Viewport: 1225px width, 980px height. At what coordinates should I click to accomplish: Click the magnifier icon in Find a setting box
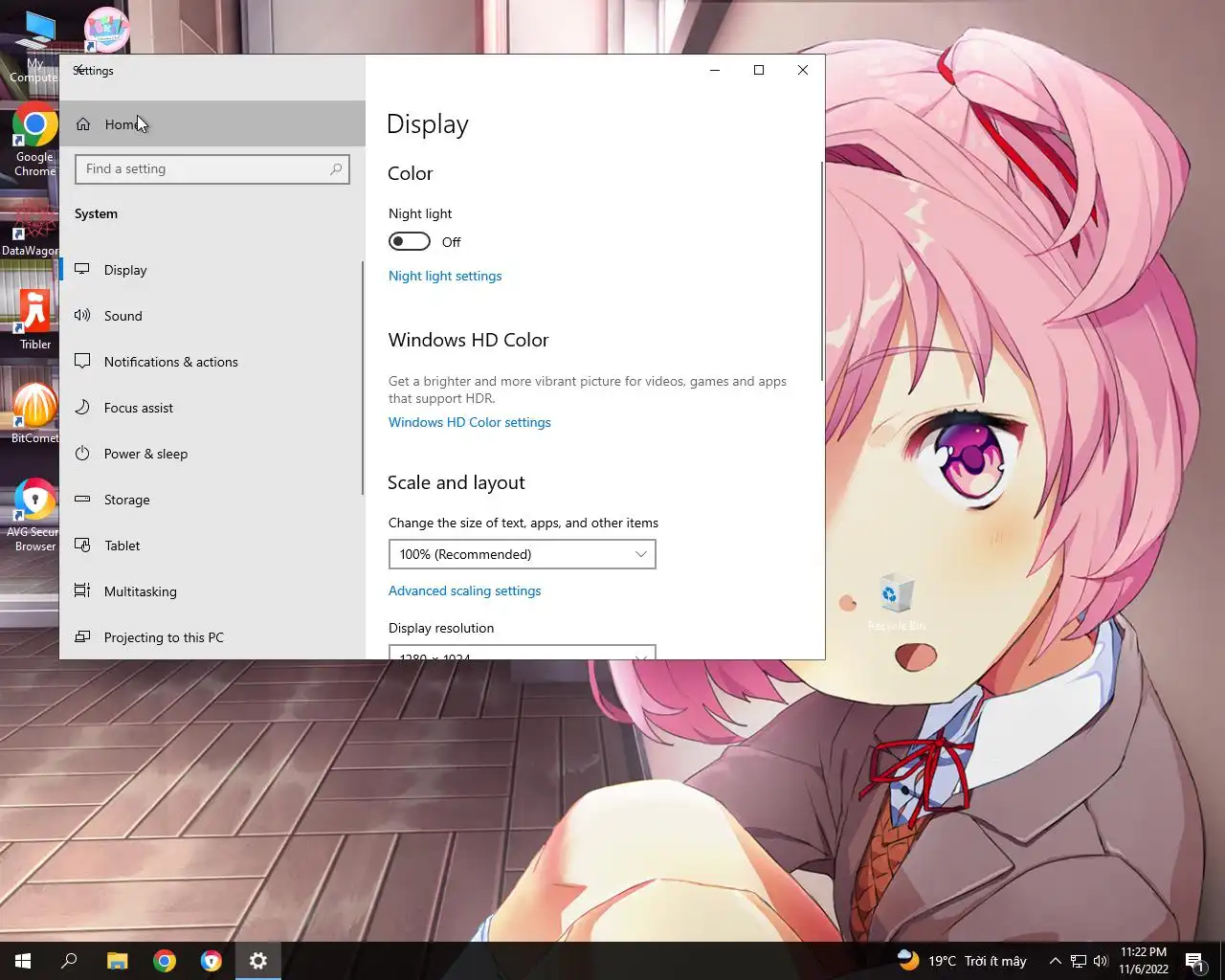(336, 169)
